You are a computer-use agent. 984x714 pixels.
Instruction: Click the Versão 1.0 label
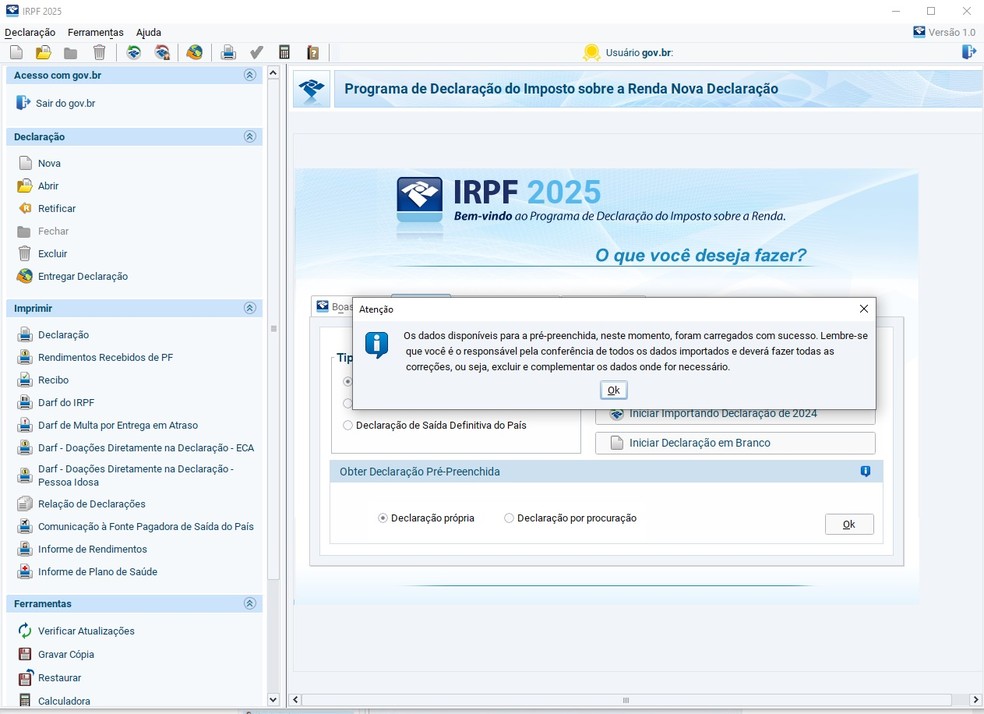(x=952, y=32)
